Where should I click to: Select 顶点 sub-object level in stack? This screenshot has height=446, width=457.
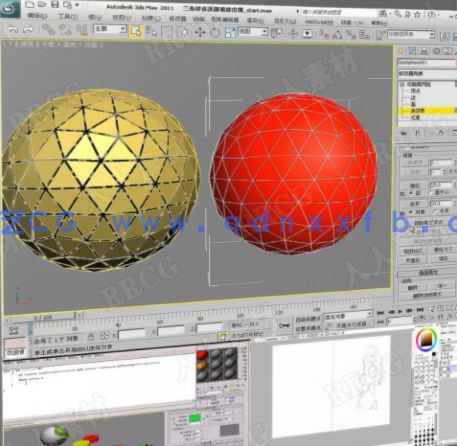coord(415,91)
